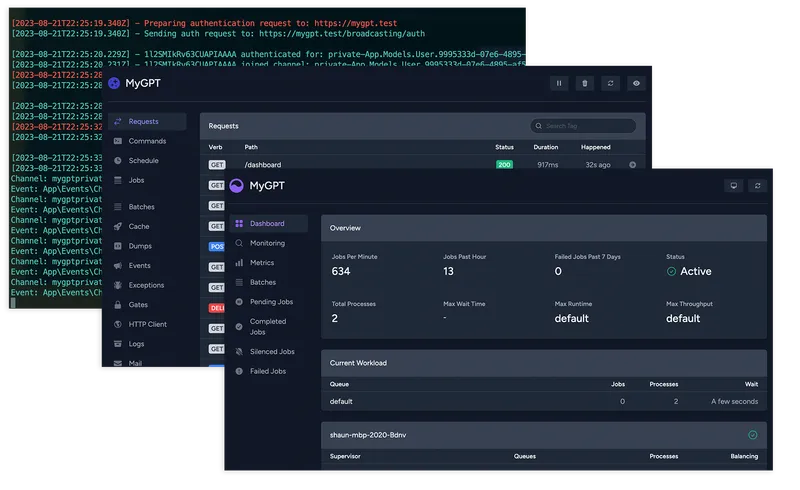
Task: Click the Silenced Jobs muted bell icon
Action: pos(239,352)
